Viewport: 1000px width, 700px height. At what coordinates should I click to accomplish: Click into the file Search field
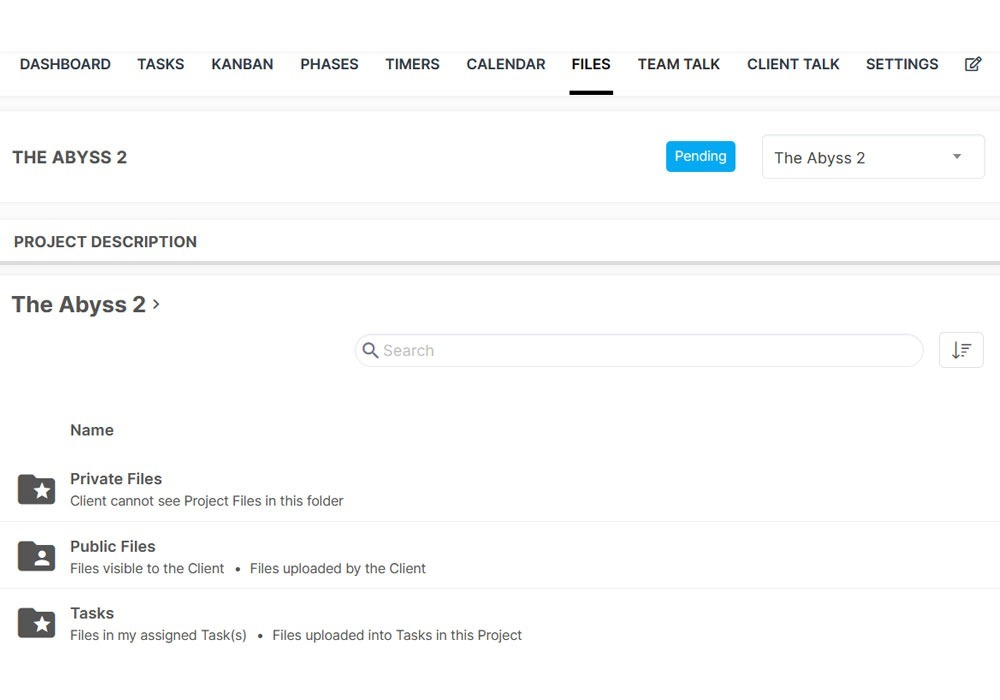coord(640,350)
